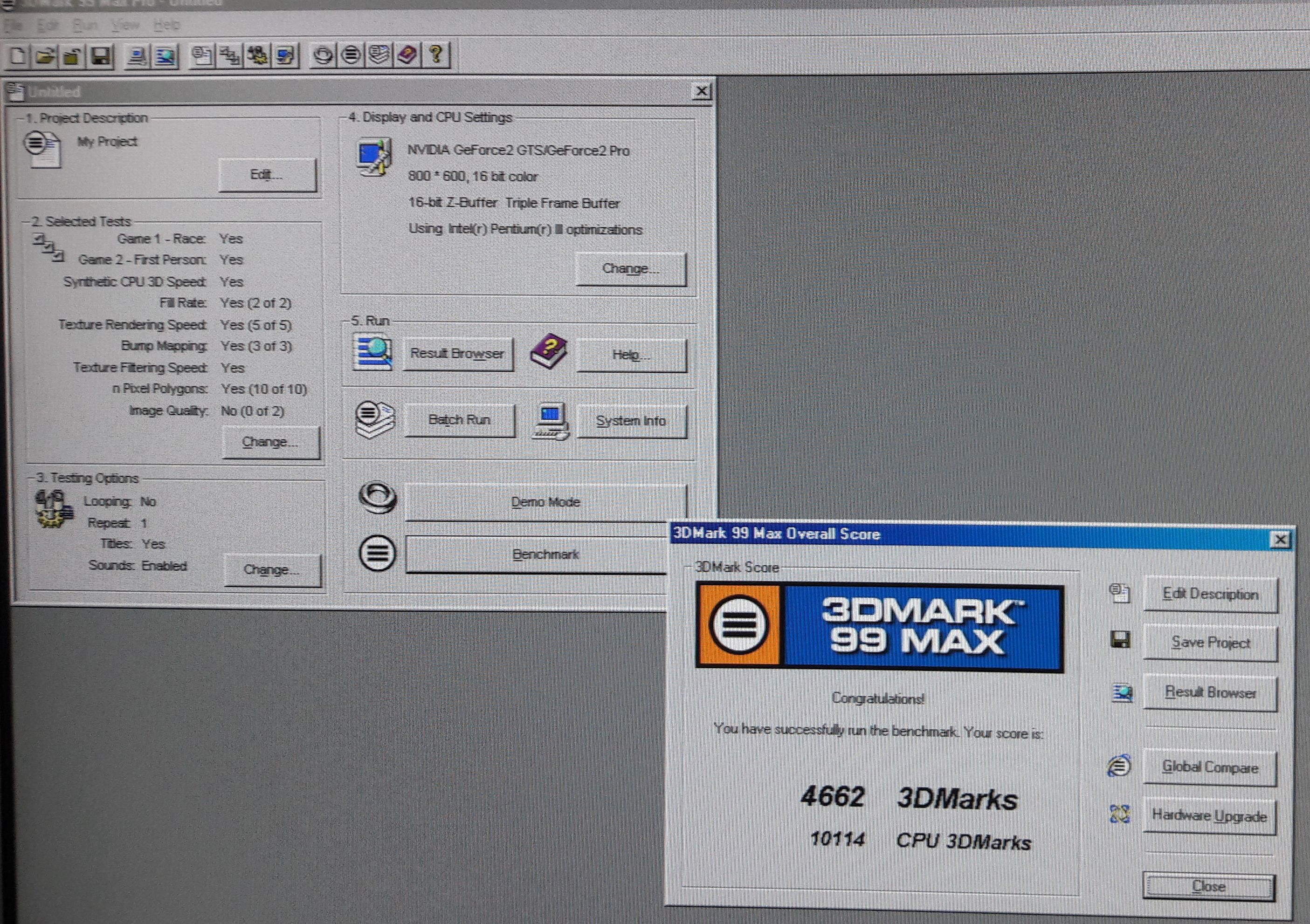Click the Benchmark striped circle toolbar icon

(x=350, y=55)
